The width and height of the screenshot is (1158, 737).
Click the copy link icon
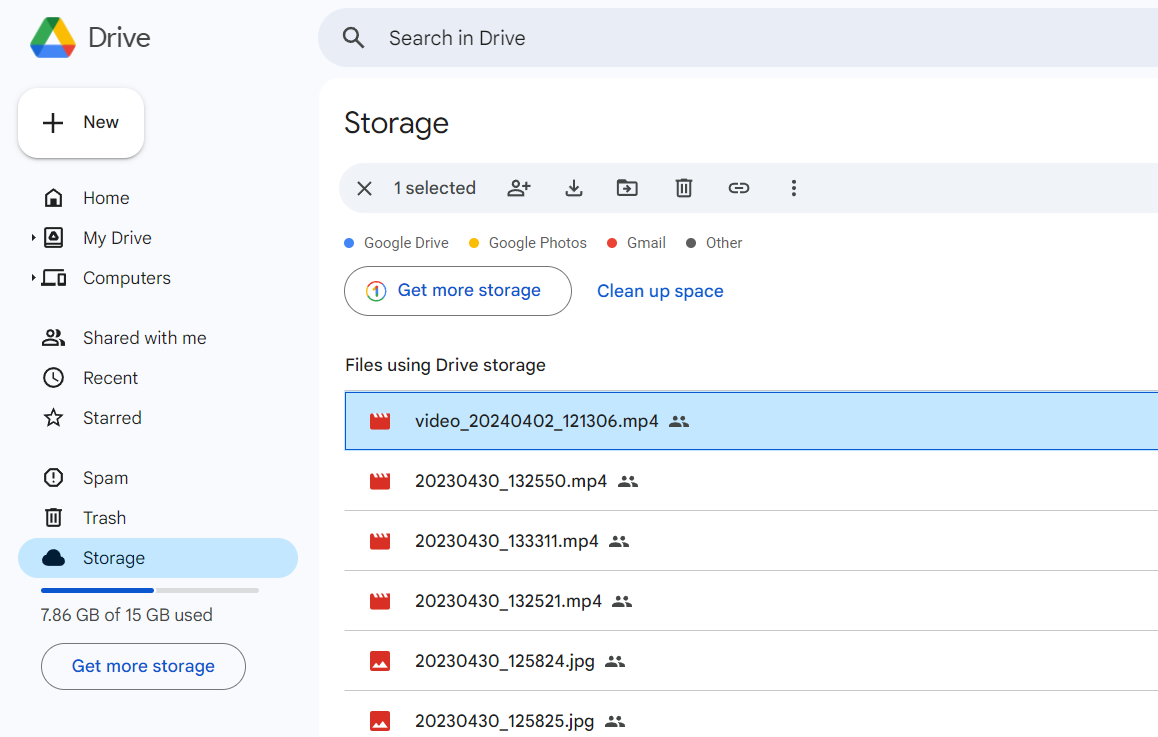point(738,188)
